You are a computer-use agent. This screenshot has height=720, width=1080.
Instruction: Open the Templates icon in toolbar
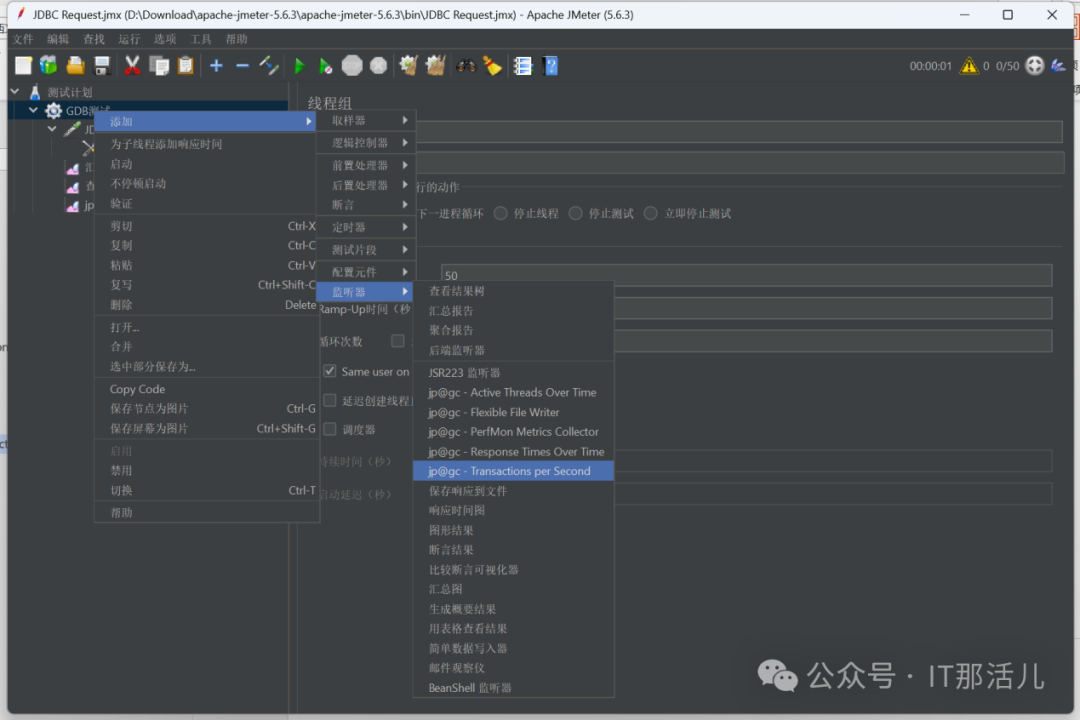click(x=49, y=65)
